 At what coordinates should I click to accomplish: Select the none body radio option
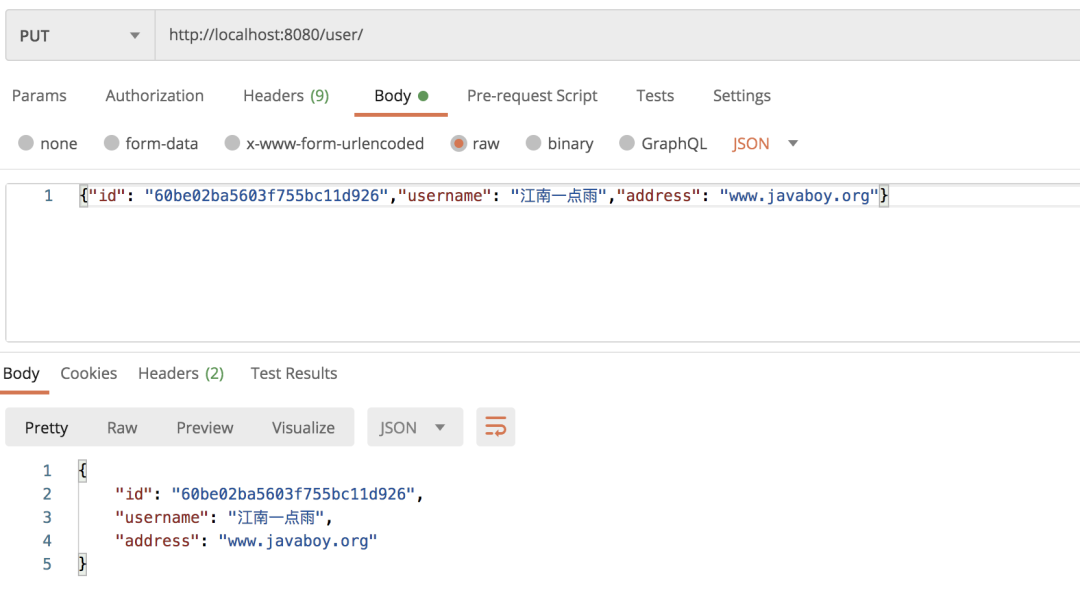pos(26,144)
